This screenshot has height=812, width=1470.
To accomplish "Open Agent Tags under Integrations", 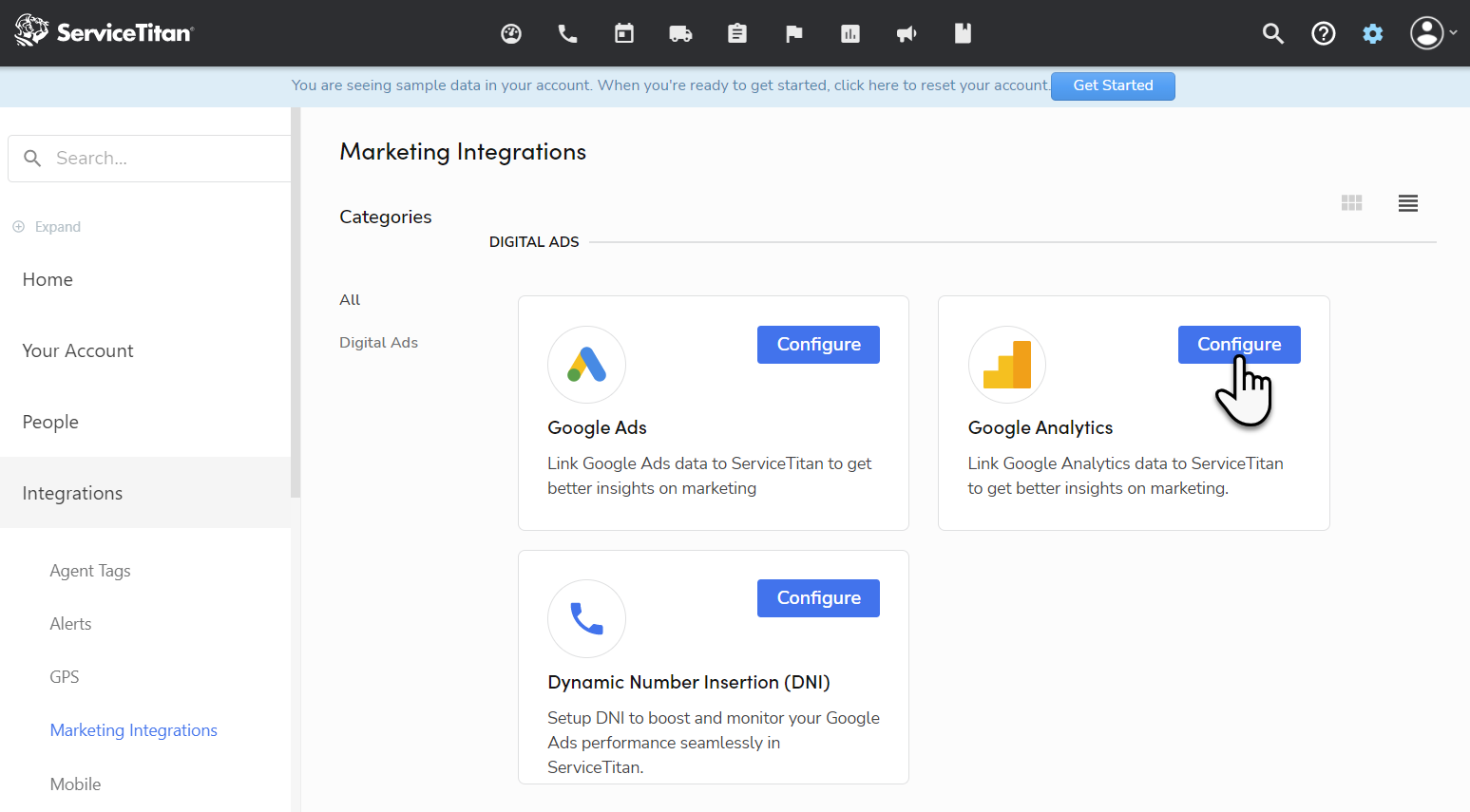I will click(90, 571).
